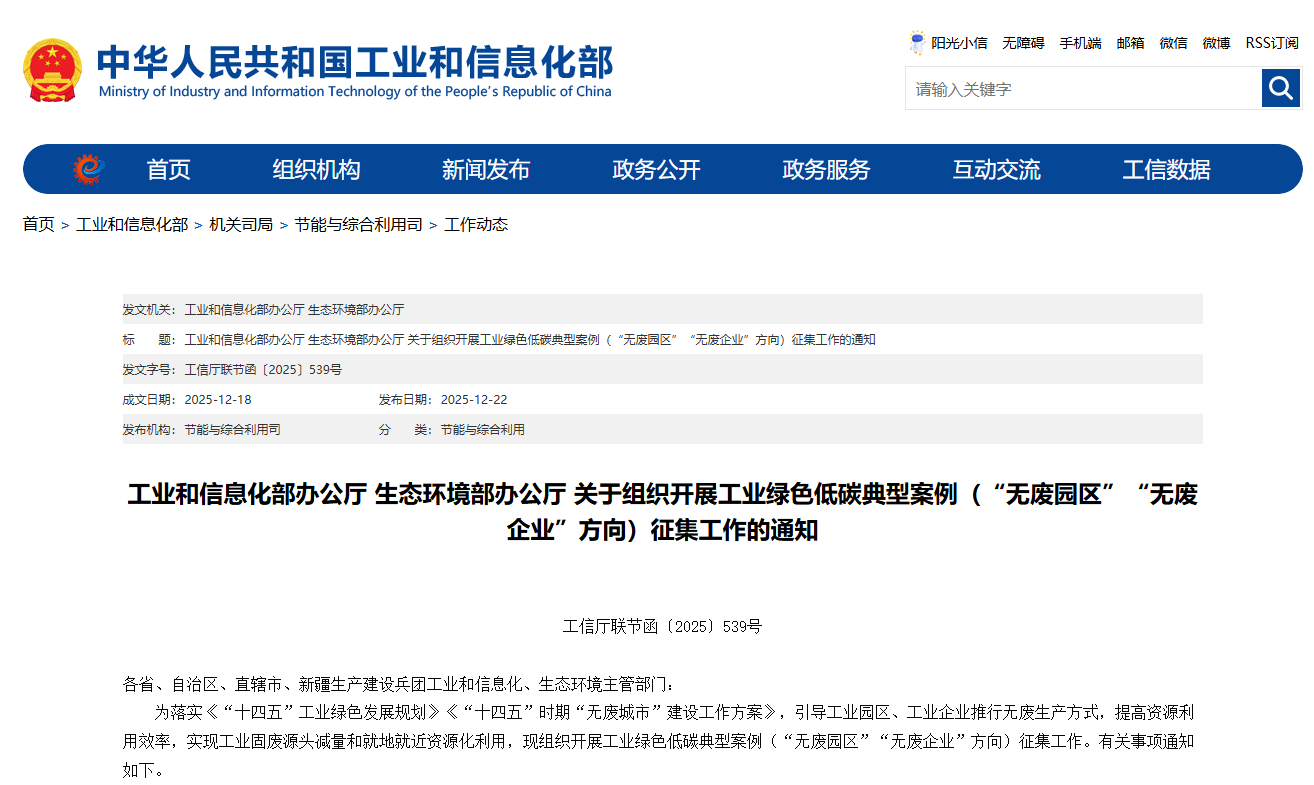Open the 互动交流 menu
The width and height of the screenshot is (1314, 785).
(996, 170)
